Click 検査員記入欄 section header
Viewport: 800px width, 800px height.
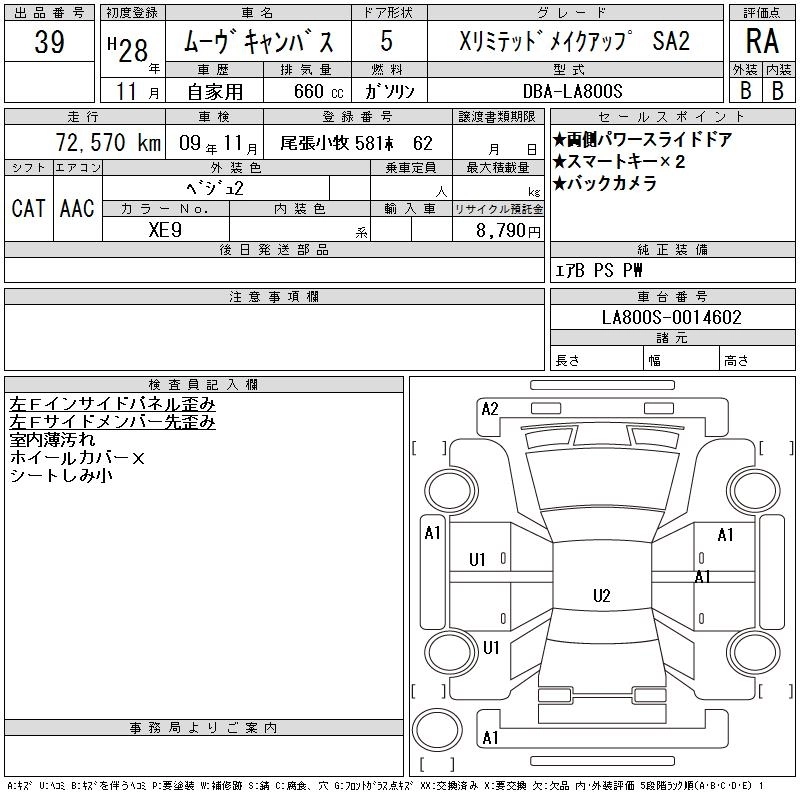(x=204, y=385)
